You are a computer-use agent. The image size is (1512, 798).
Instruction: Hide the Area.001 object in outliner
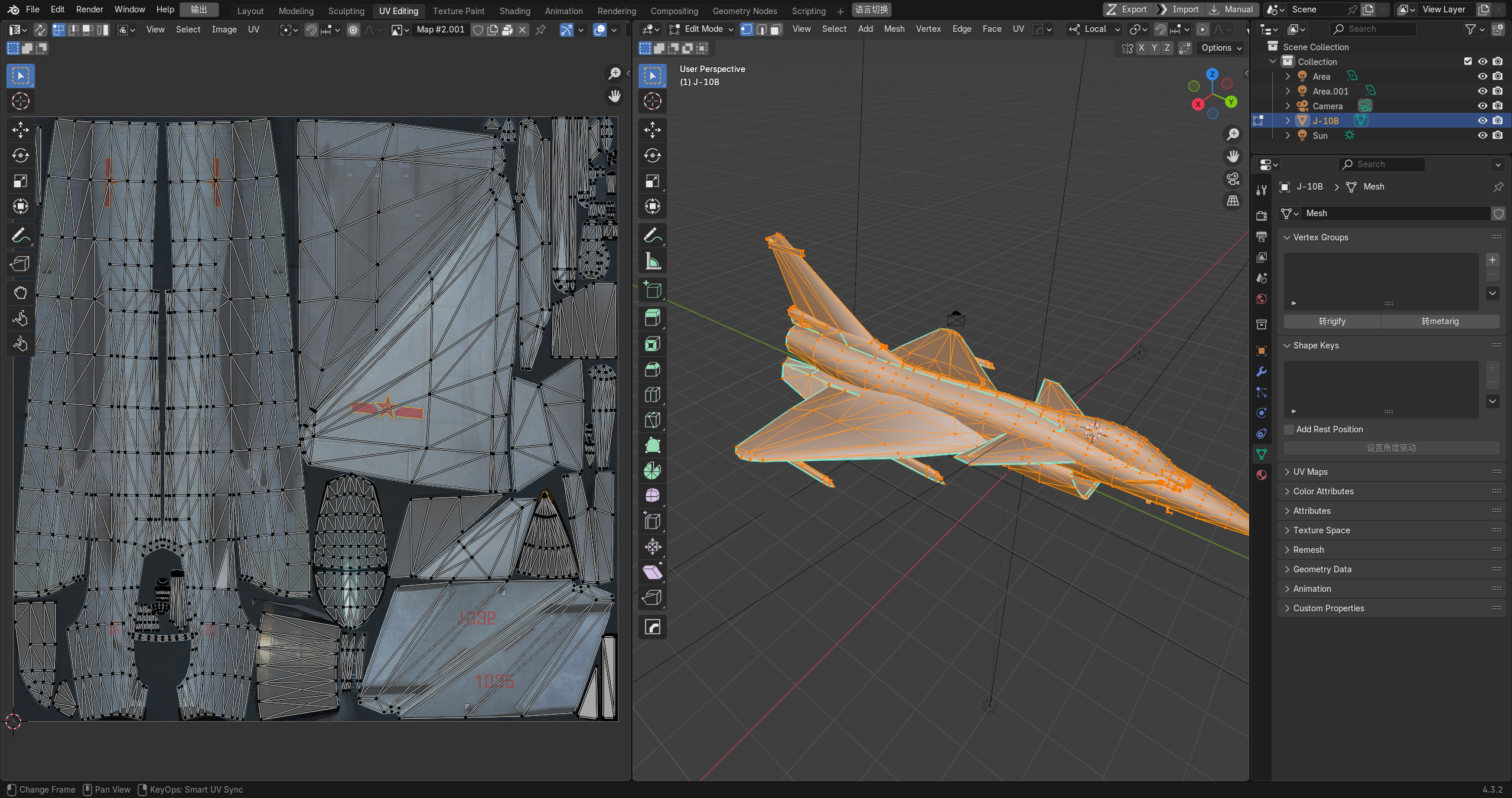(x=1482, y=91)
